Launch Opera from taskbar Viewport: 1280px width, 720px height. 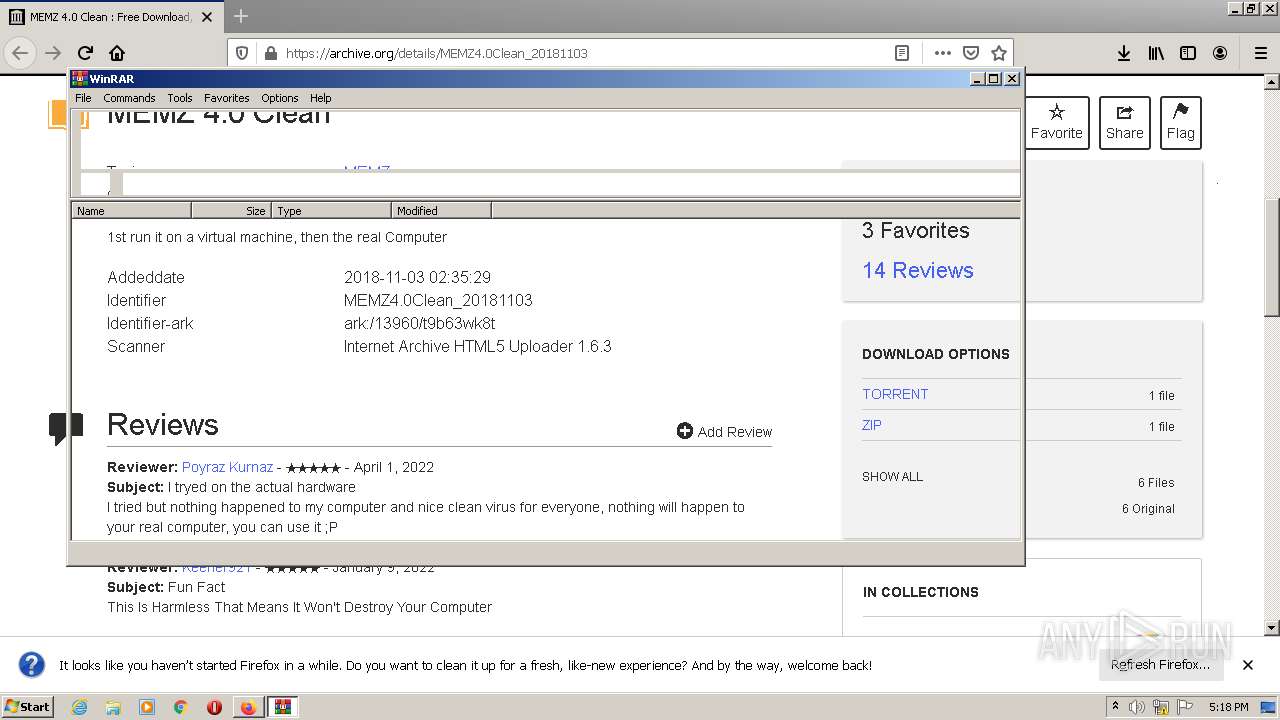(214, 707)
